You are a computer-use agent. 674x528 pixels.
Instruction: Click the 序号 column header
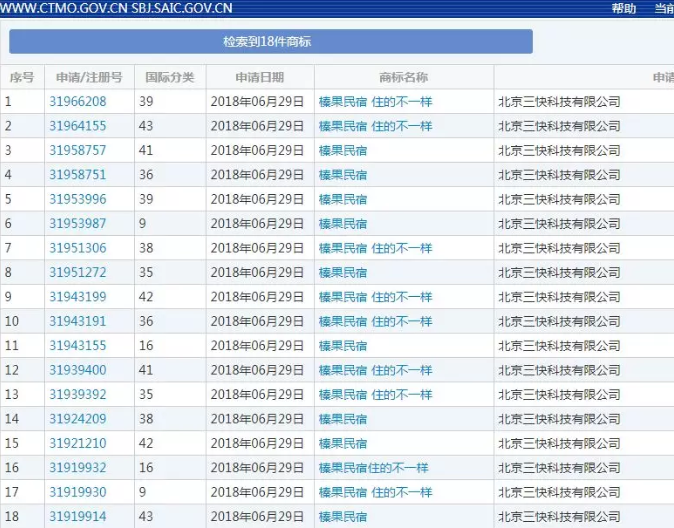click(x=22, y=77)
